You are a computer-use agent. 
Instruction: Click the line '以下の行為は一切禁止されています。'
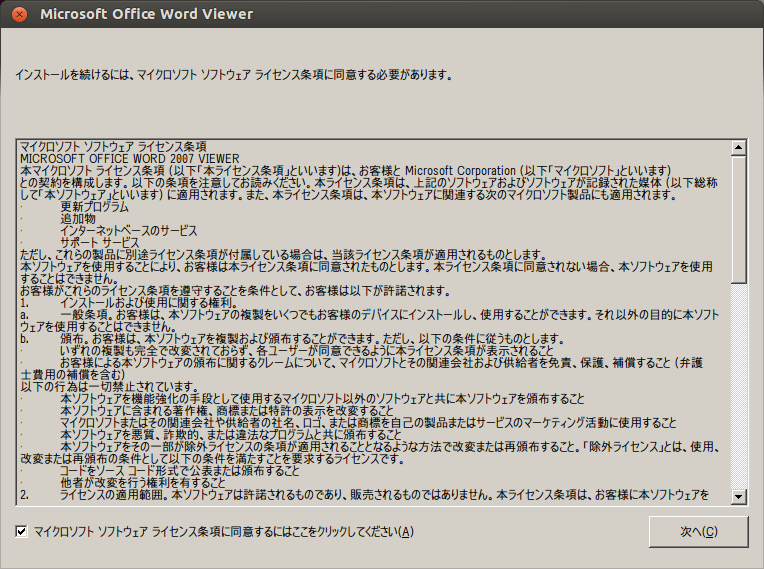pyautogui.click(x=110, y=387)
